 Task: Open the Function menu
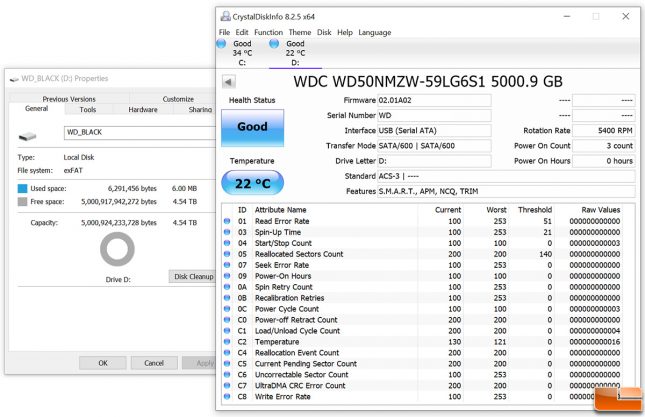(x=269, y=32)
